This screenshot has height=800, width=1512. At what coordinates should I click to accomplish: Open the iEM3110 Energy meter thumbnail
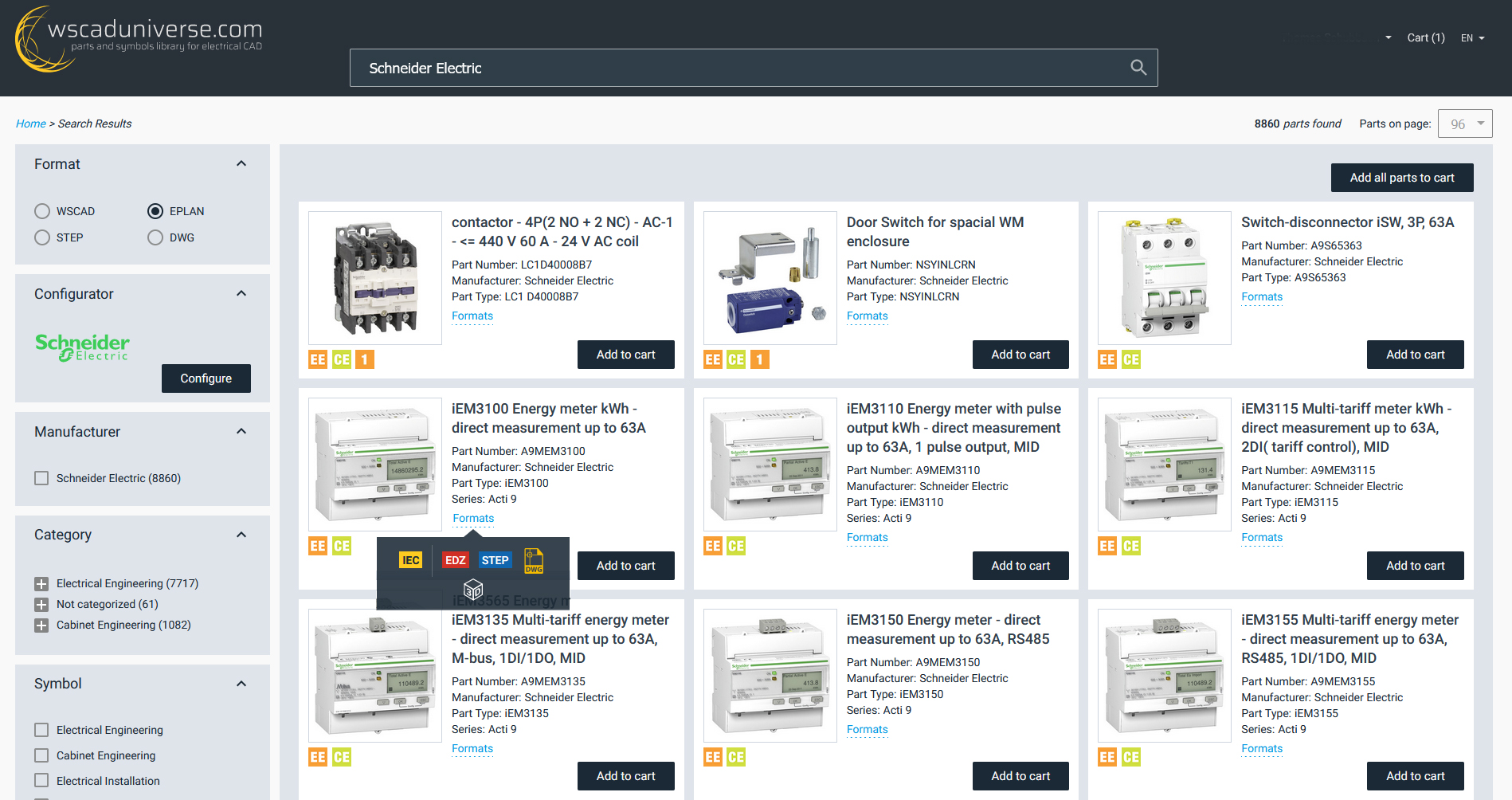point(770,464)
